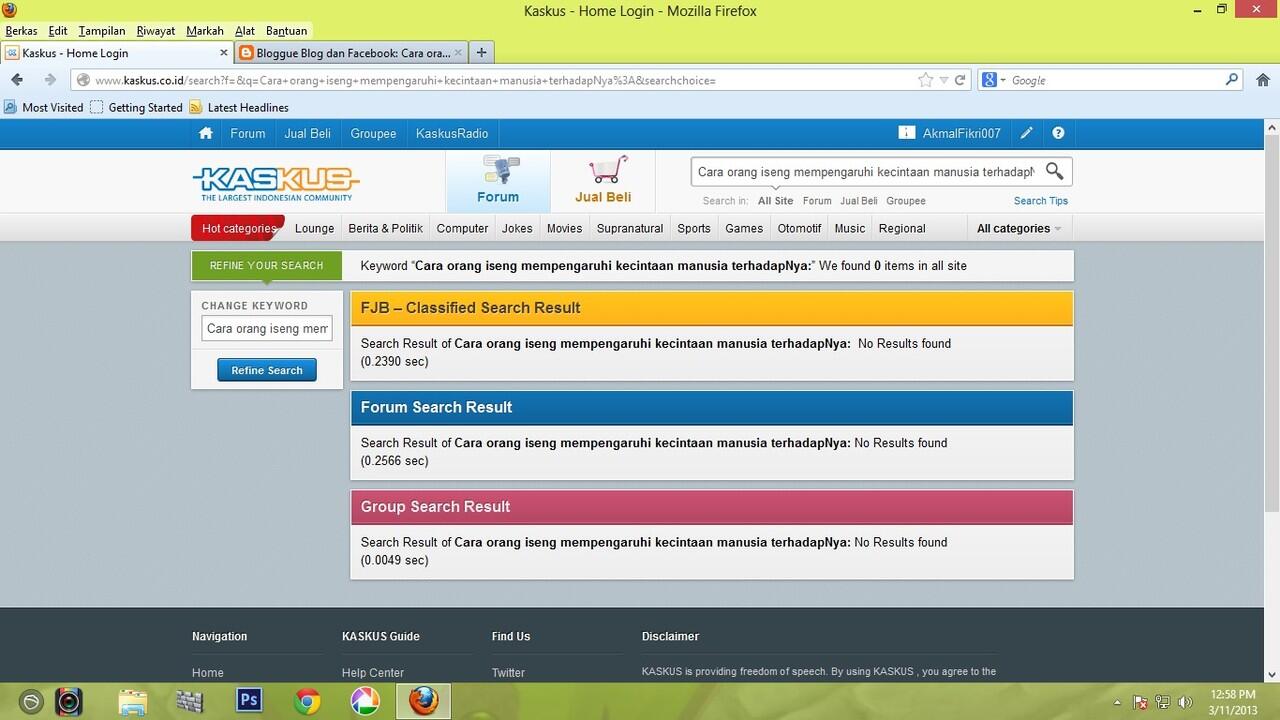Screen dimensions: 1280x720
Task: Switch to Bloggue Blog dan Facebook tab
Action: point(351,53)
